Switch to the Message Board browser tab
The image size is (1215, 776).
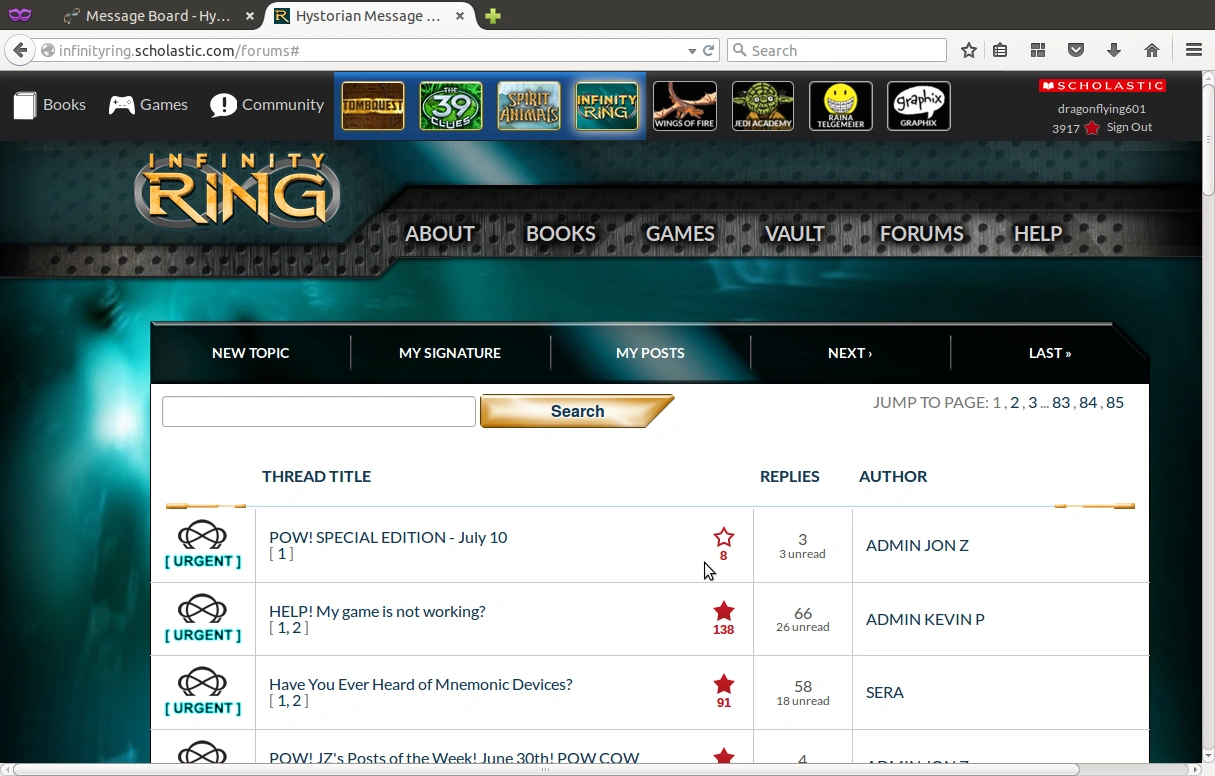[x=158, y=16]
